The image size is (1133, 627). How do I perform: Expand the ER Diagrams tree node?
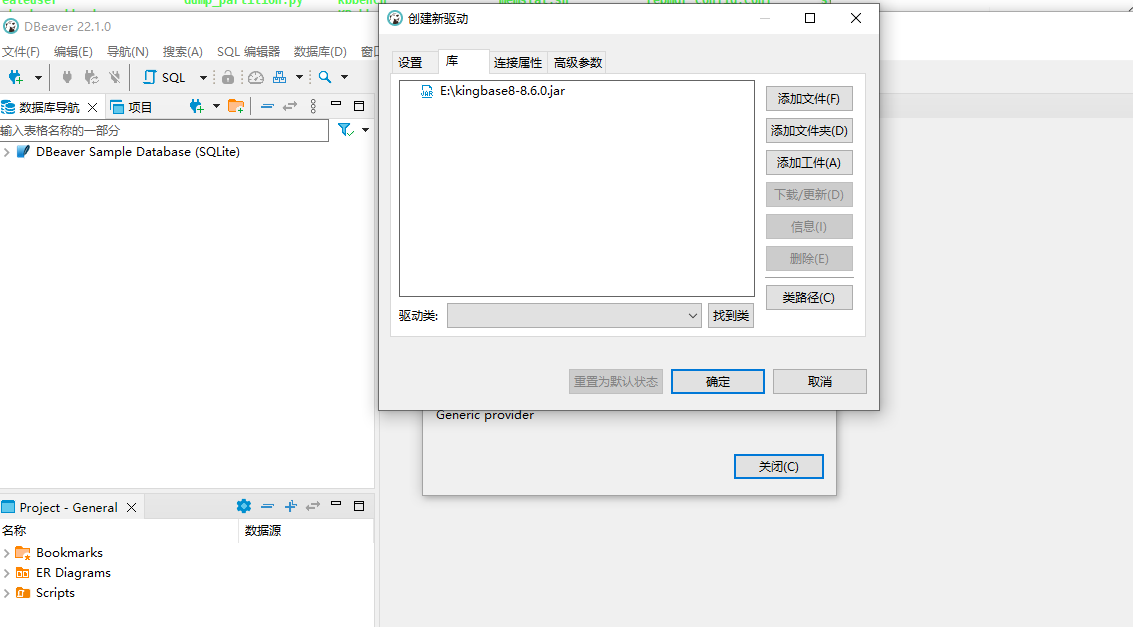[x=7, y=573]
